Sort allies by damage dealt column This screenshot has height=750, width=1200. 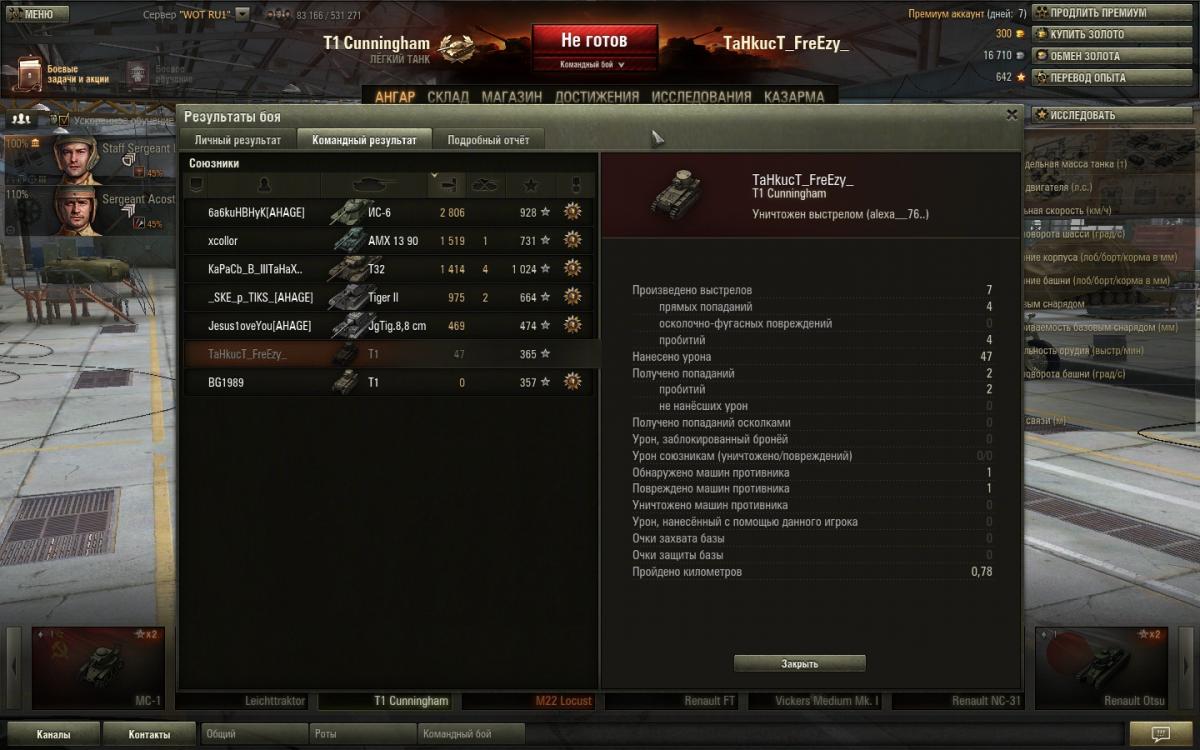coord(447,185)
